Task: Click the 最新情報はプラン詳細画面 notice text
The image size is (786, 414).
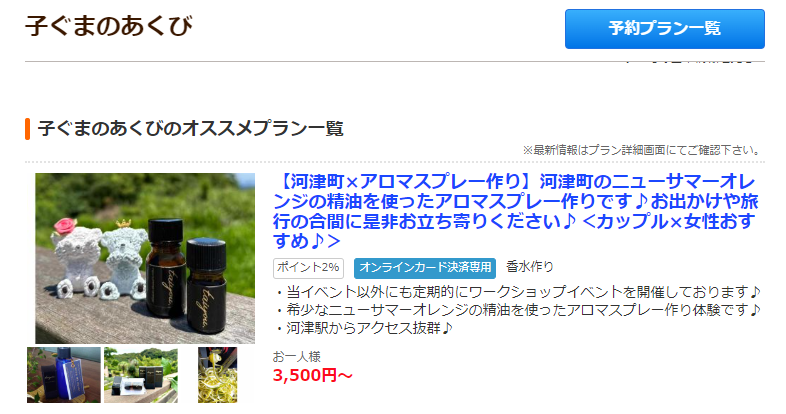Action: pos(642,150)
